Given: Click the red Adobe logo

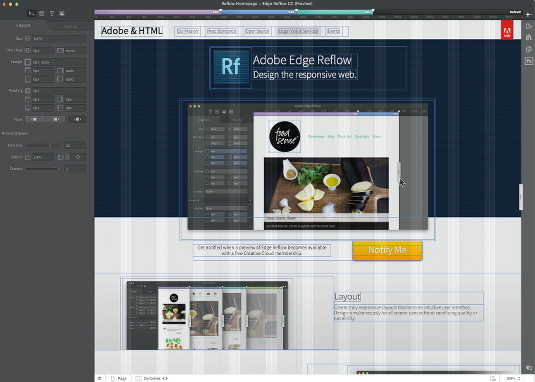Looking at the screenshot, I should 507,30.
